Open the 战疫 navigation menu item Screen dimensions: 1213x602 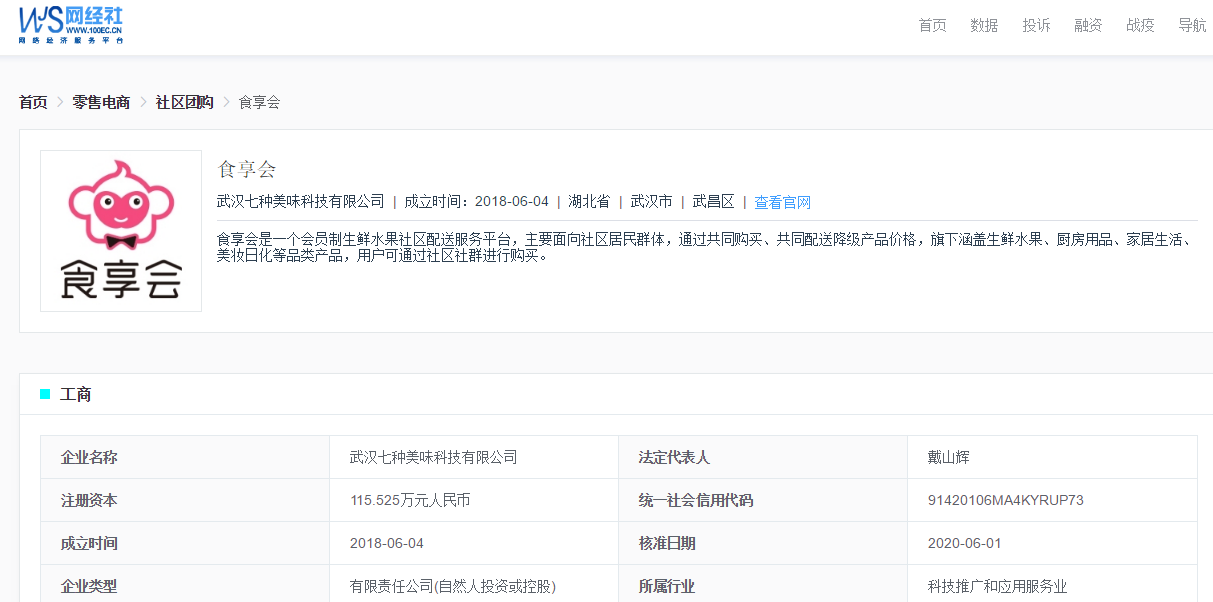pos(1140,25)
